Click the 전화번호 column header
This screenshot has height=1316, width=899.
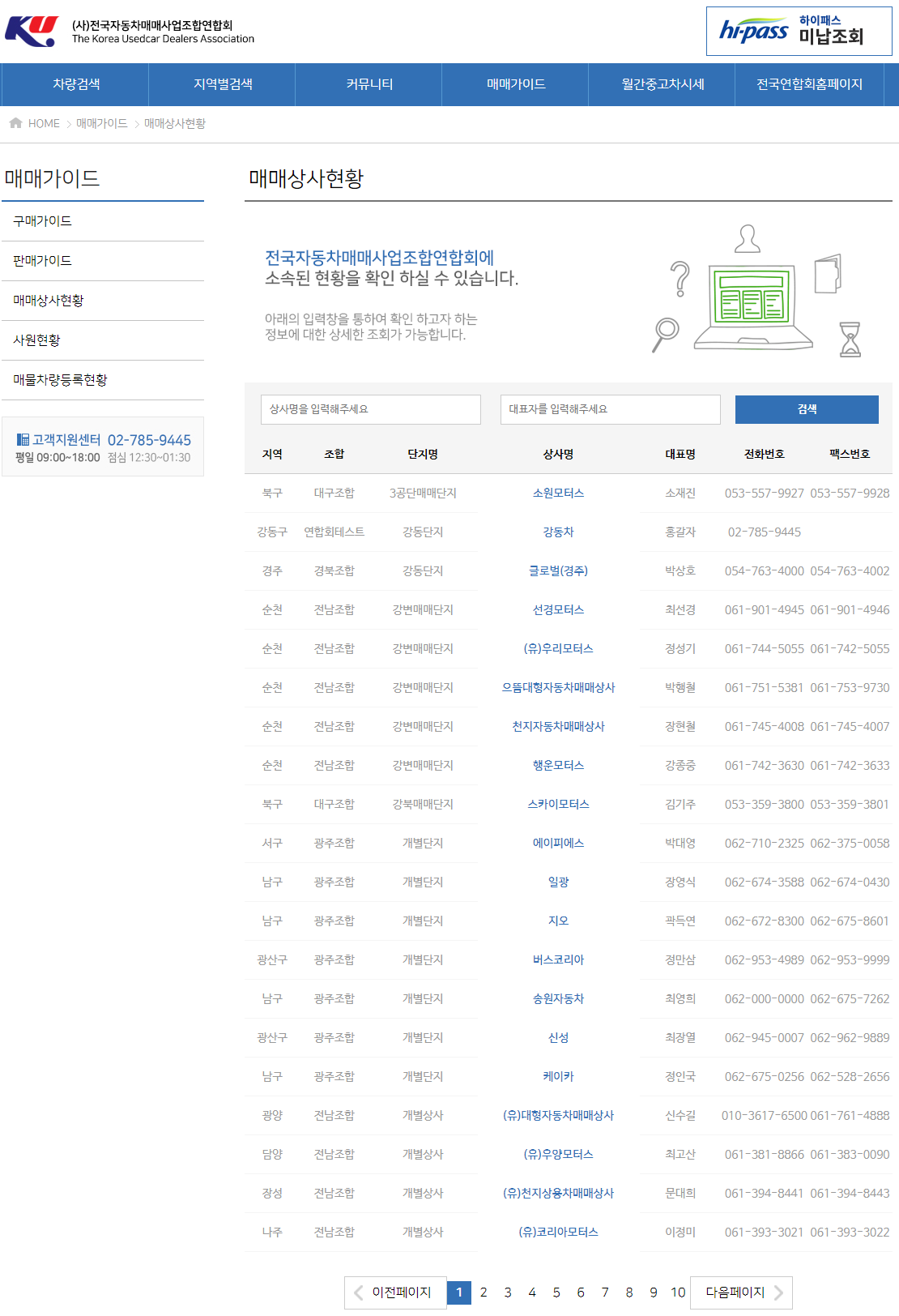(764, 454)
